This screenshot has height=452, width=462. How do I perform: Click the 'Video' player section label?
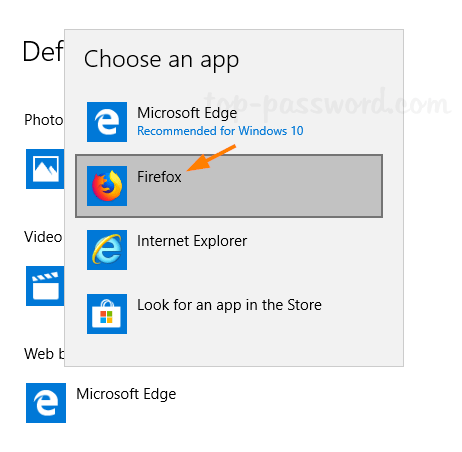click(x=43, y=237)
